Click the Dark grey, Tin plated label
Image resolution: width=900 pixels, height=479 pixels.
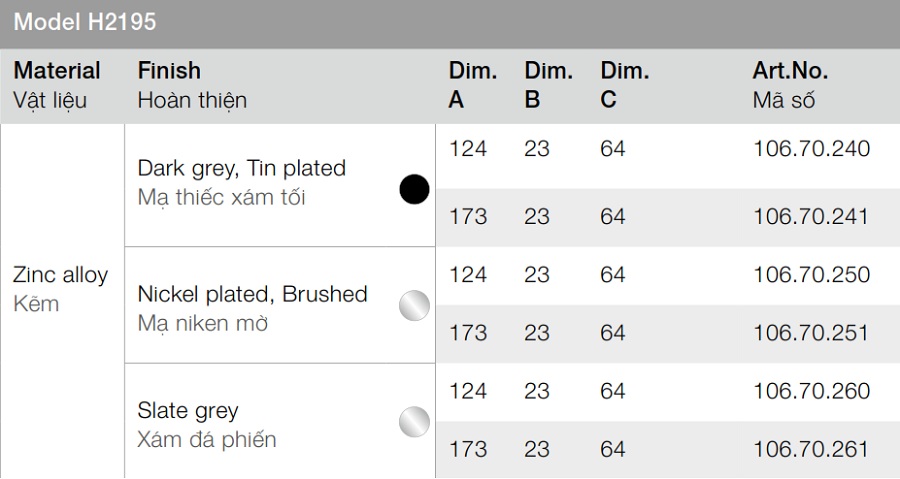[x=241, y=168]
